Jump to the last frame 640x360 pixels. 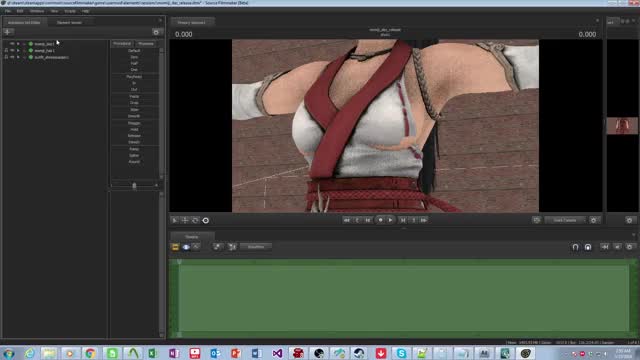(x=424, y=220)
